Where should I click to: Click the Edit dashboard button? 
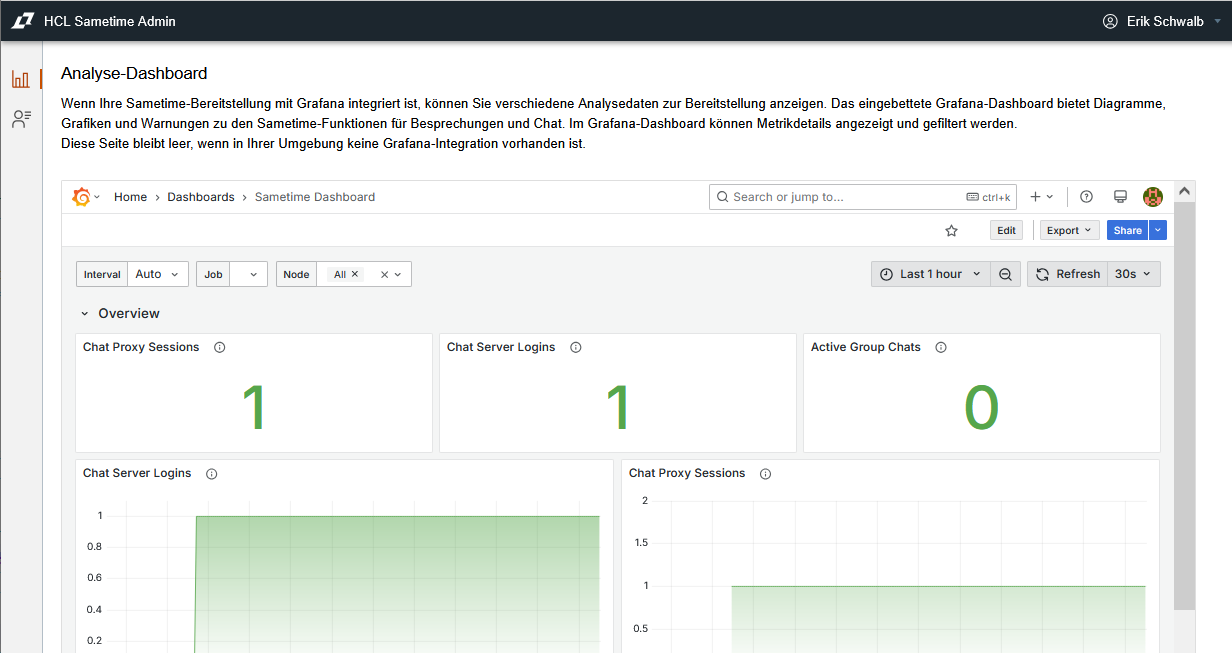point(1006,230)
